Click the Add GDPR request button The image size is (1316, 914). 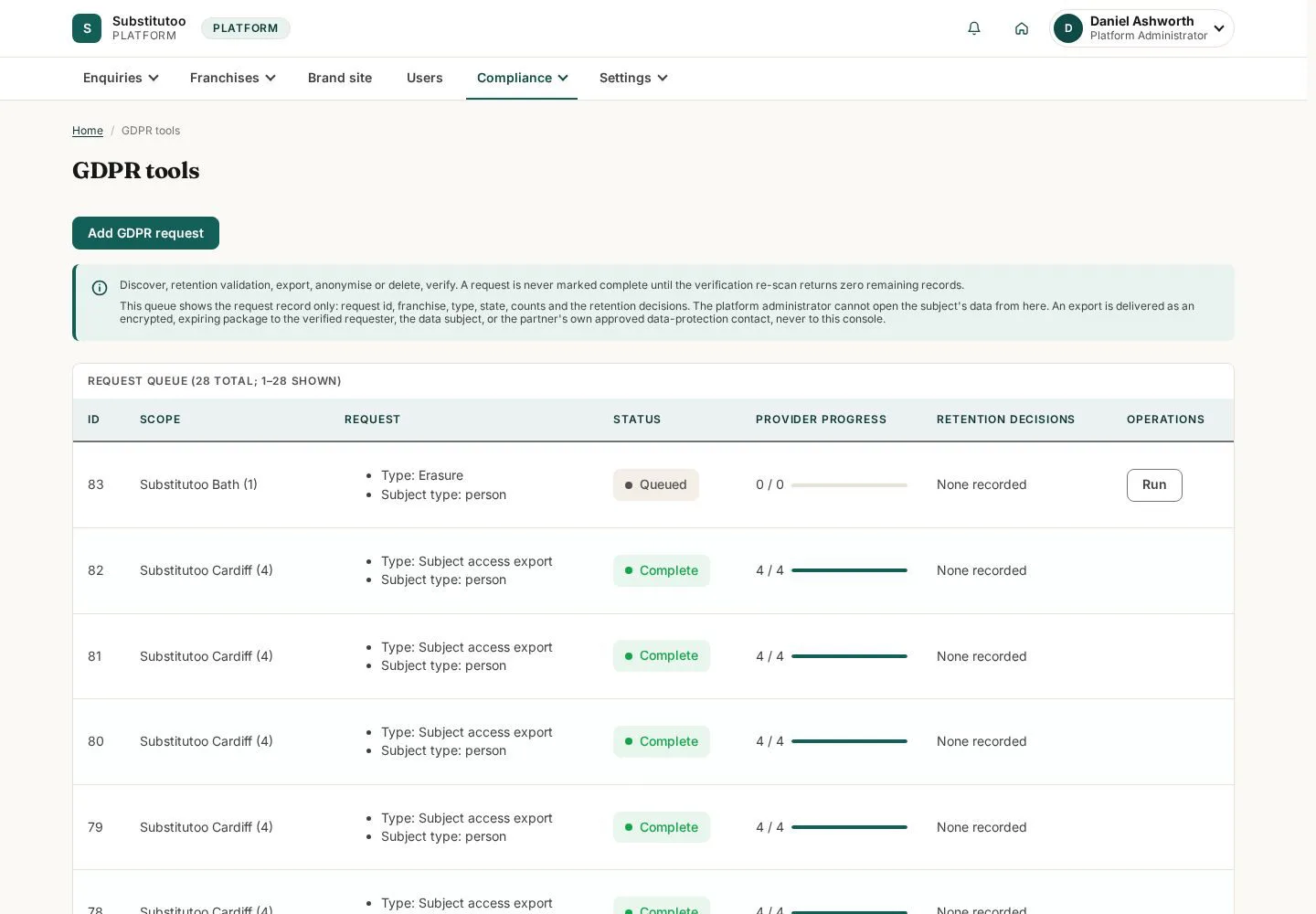(x=145, y=233)
